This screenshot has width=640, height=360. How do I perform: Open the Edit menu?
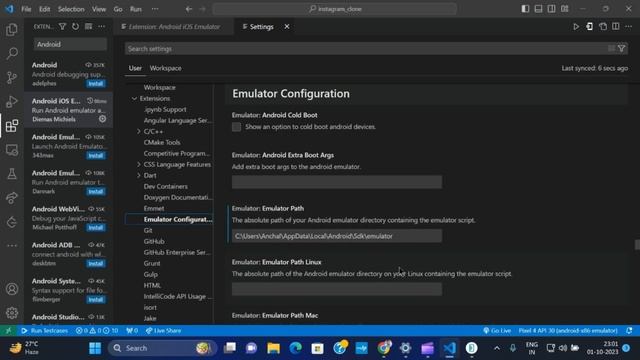point(44,9)
